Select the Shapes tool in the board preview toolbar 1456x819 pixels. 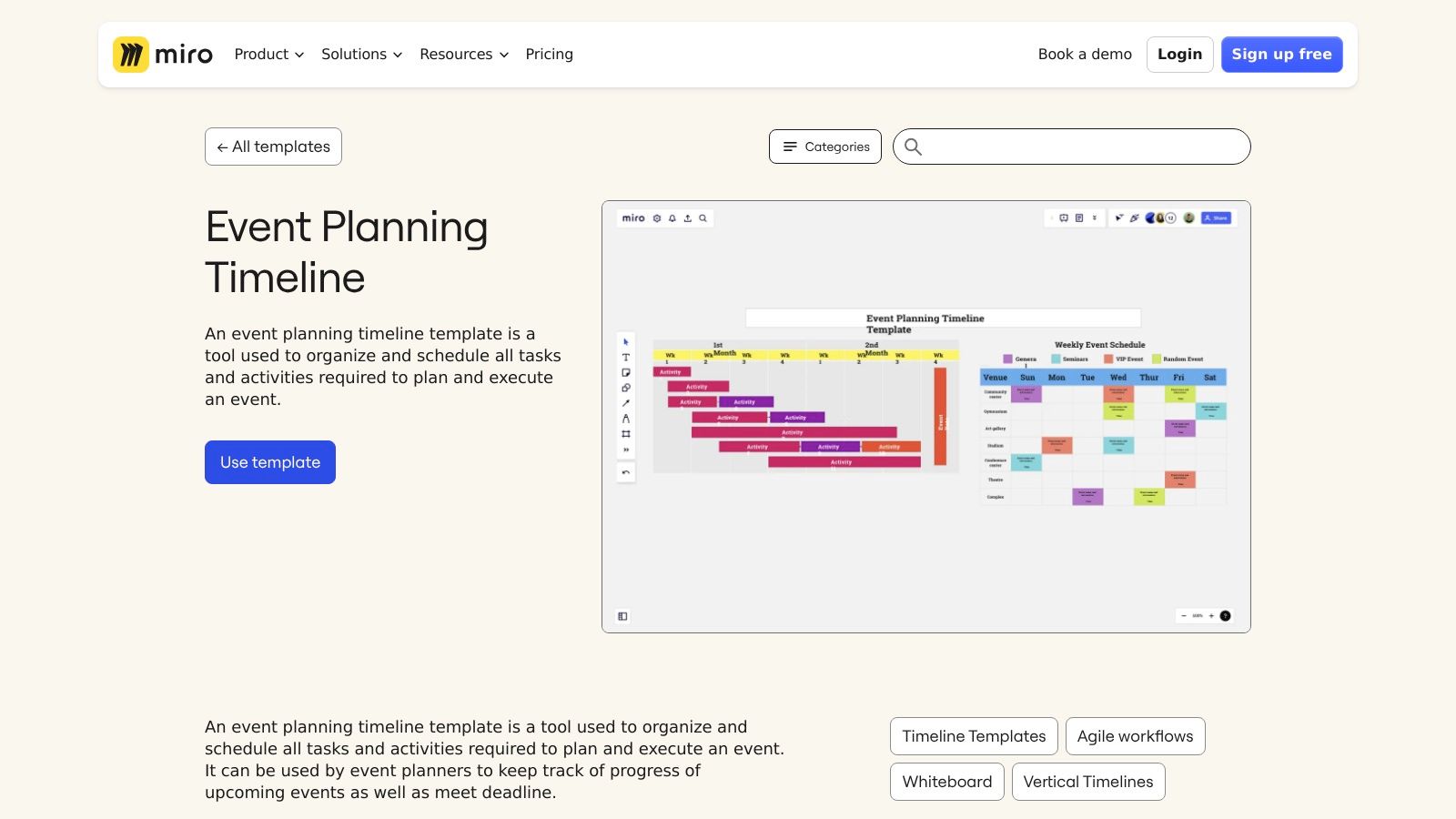tap(625, 388)
